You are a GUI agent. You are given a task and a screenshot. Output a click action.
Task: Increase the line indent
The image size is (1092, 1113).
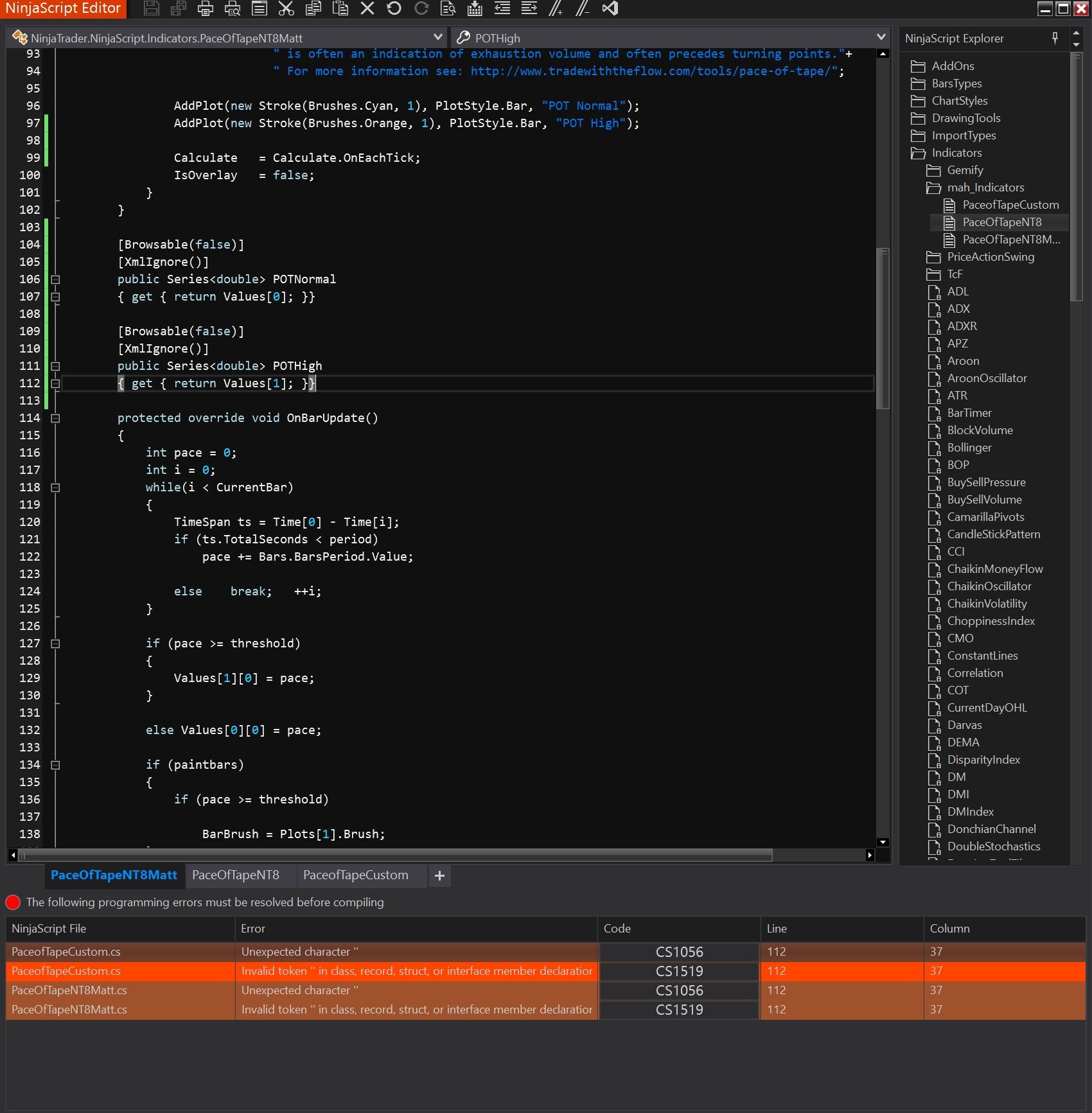(x=529, y=8)
